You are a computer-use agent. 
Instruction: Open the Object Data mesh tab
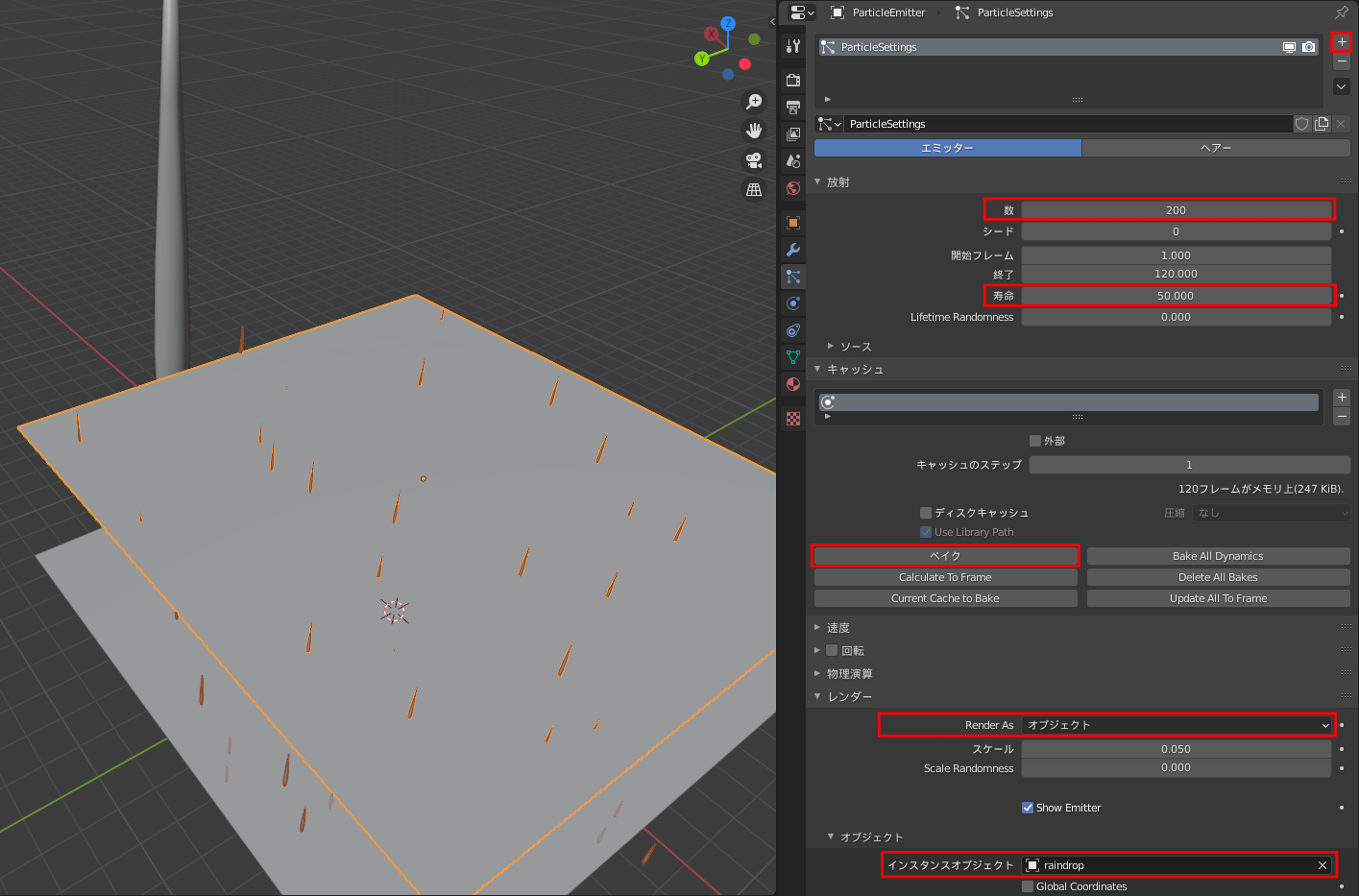coord(793,357)
